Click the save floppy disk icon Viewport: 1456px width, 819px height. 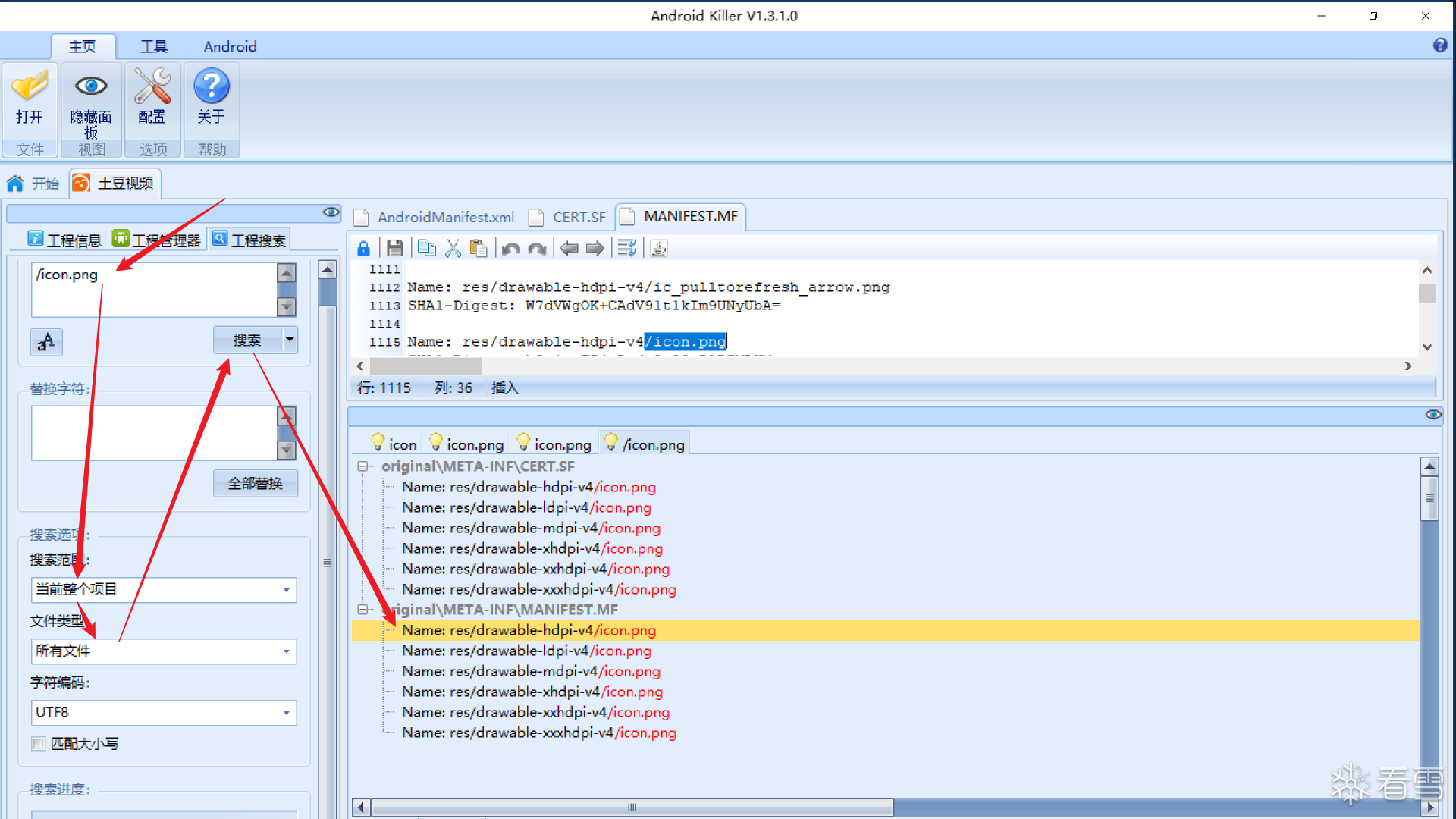click(x=394, y=249)
